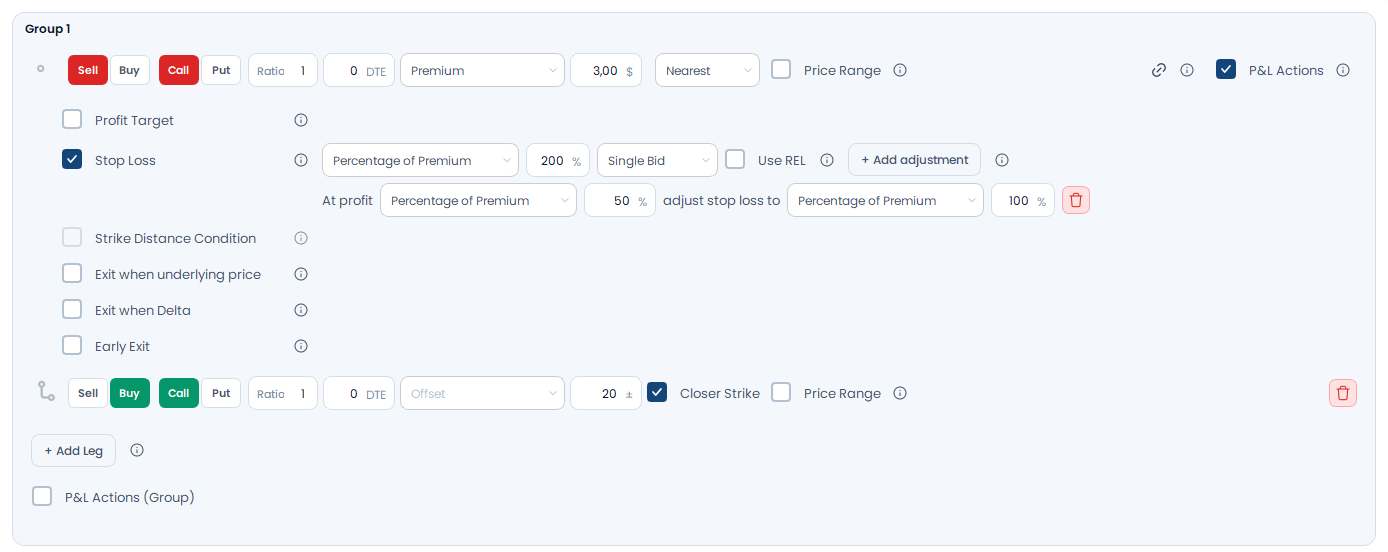Select Put on the second leg
The width and height of the screenshot is (1388, 552).
[221, 393]
